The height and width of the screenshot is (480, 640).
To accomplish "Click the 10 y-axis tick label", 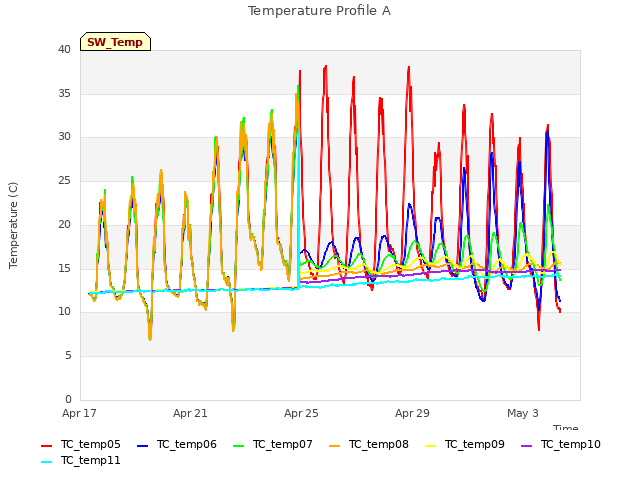I will [x=64, y=312].
